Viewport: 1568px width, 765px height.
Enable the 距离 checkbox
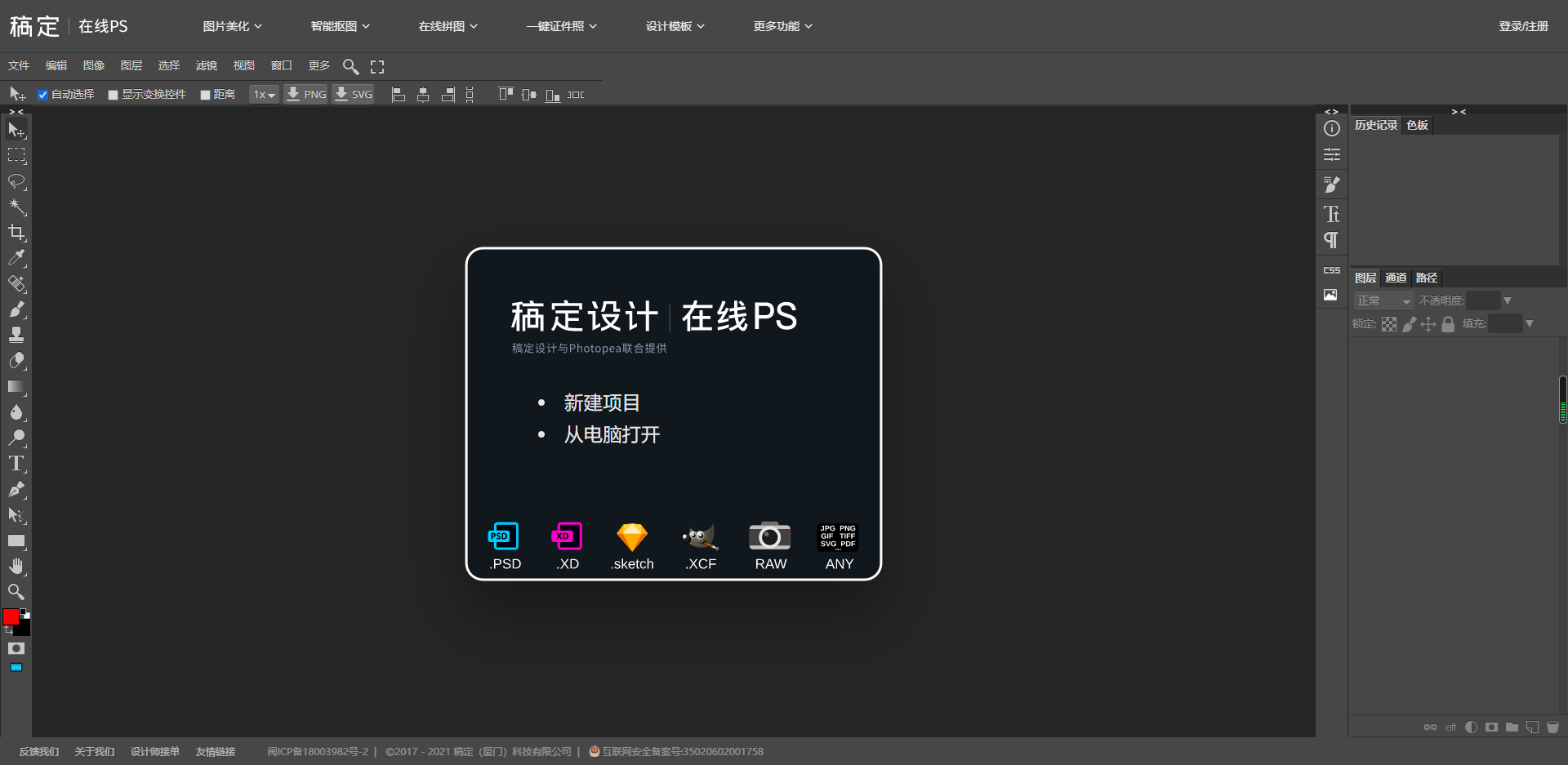(x=206, y=95)
